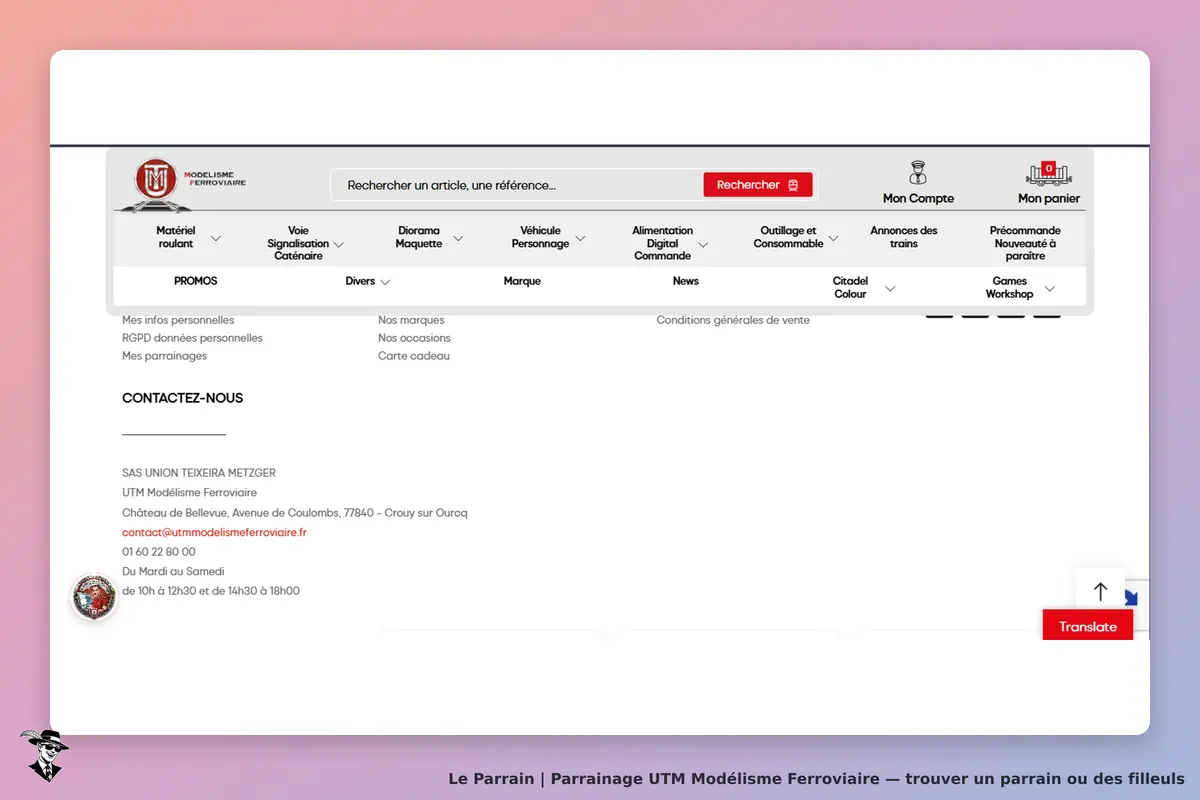Click the CONTACTEZ-NOUS heading
Image resolution: width=1200 pixels, height=800 pixels.
pos(182,398)
